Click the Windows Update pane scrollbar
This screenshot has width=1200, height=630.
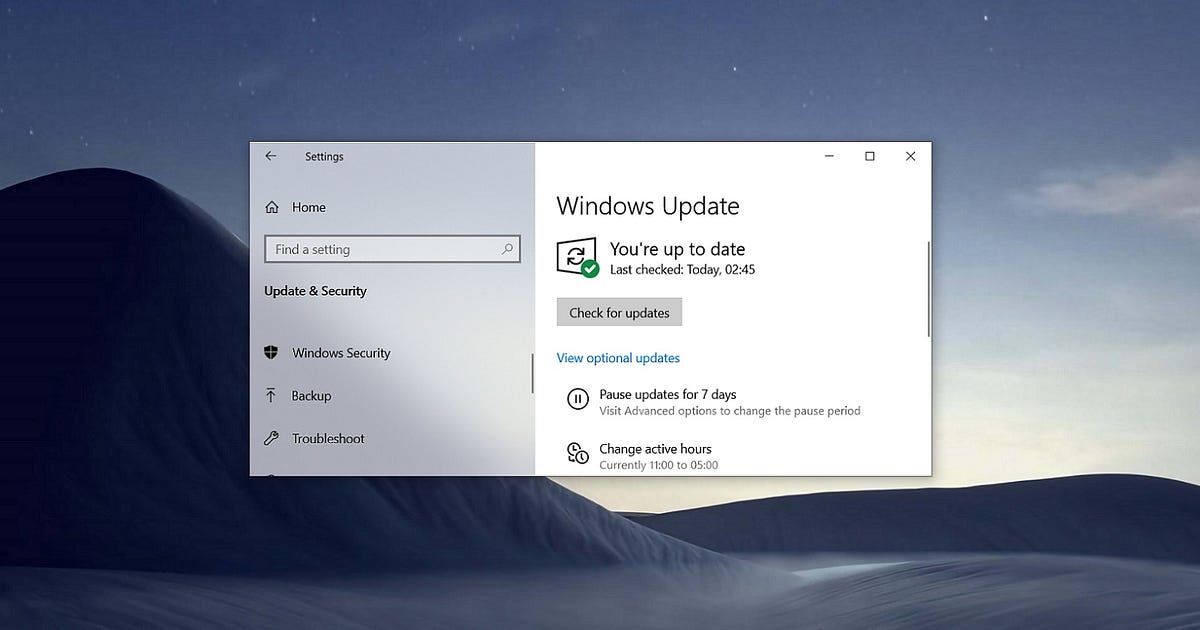click(x=928, y=290)
